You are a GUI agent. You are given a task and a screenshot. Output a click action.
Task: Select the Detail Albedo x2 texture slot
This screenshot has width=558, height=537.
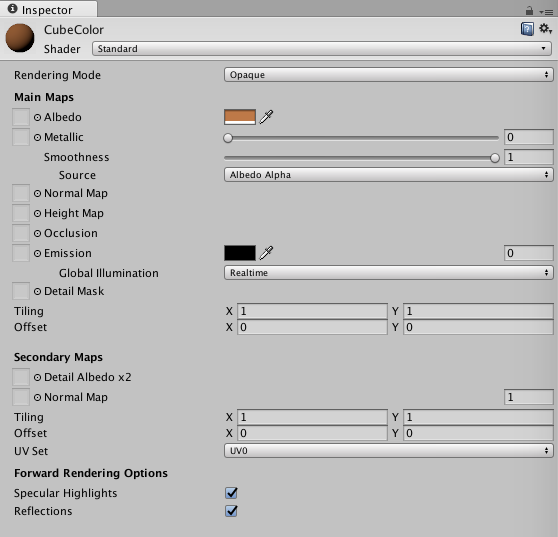21,377
